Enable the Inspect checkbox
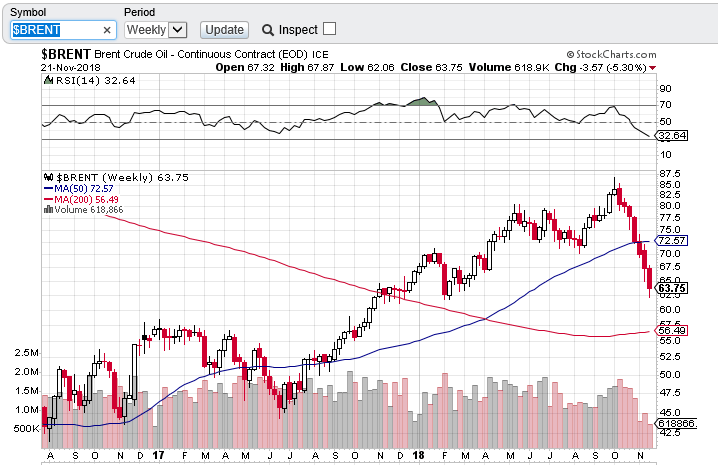This screenshot has height=465, width=718. coord(329,29)
